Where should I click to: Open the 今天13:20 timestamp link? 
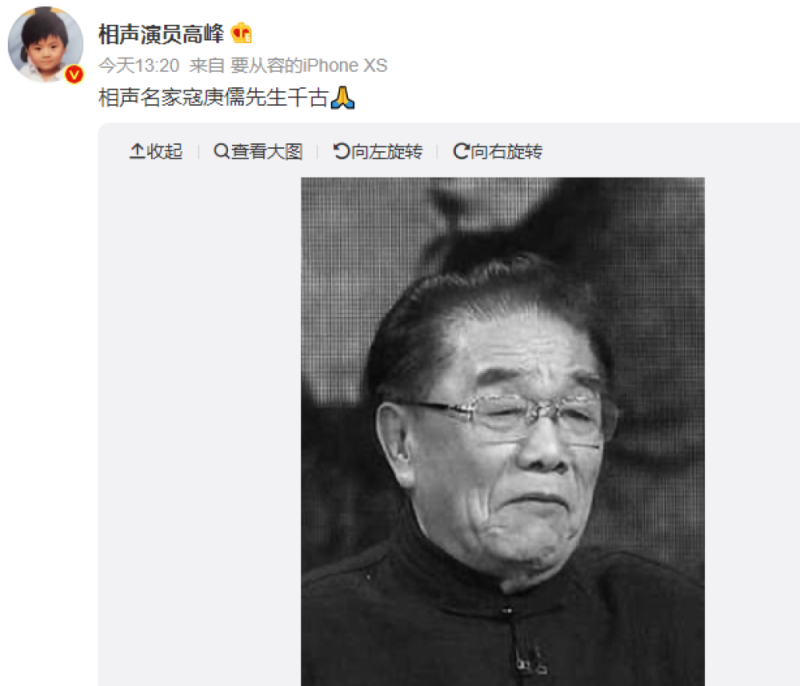(x=139, y=66)
